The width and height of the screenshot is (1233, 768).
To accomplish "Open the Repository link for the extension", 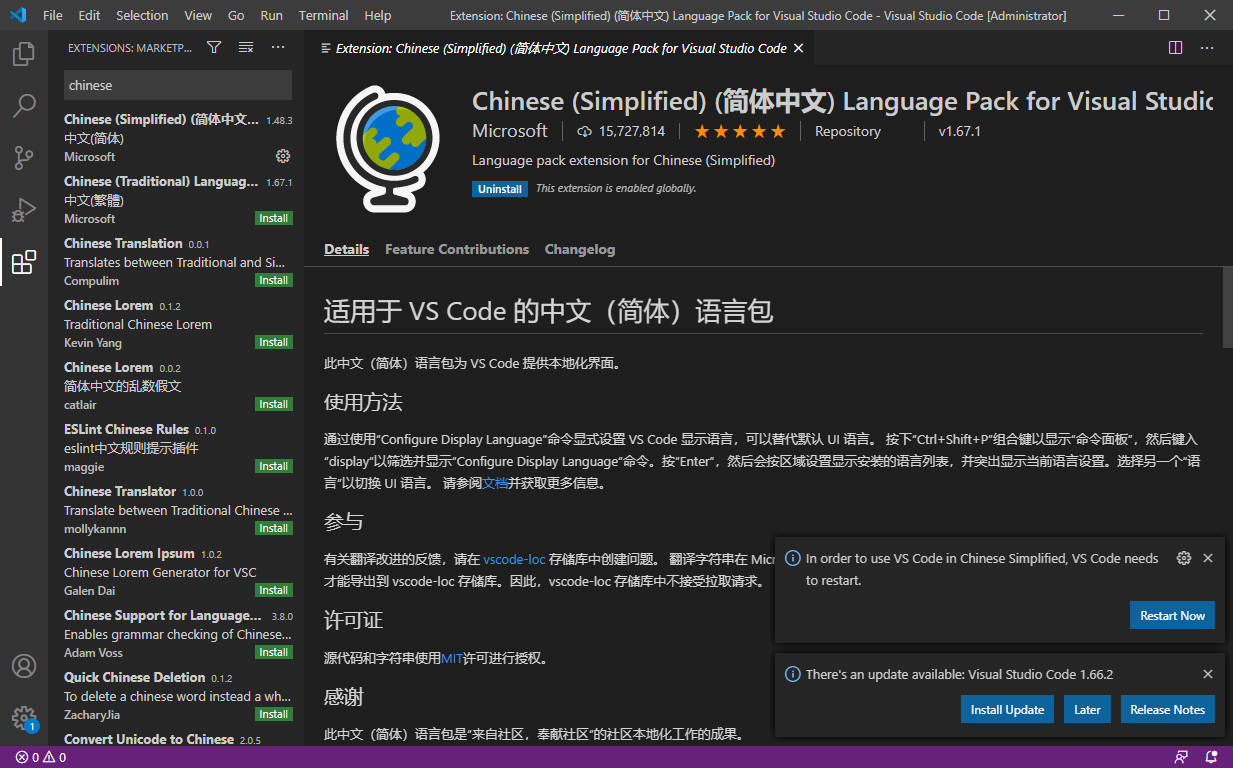I will tap(846, 130).
